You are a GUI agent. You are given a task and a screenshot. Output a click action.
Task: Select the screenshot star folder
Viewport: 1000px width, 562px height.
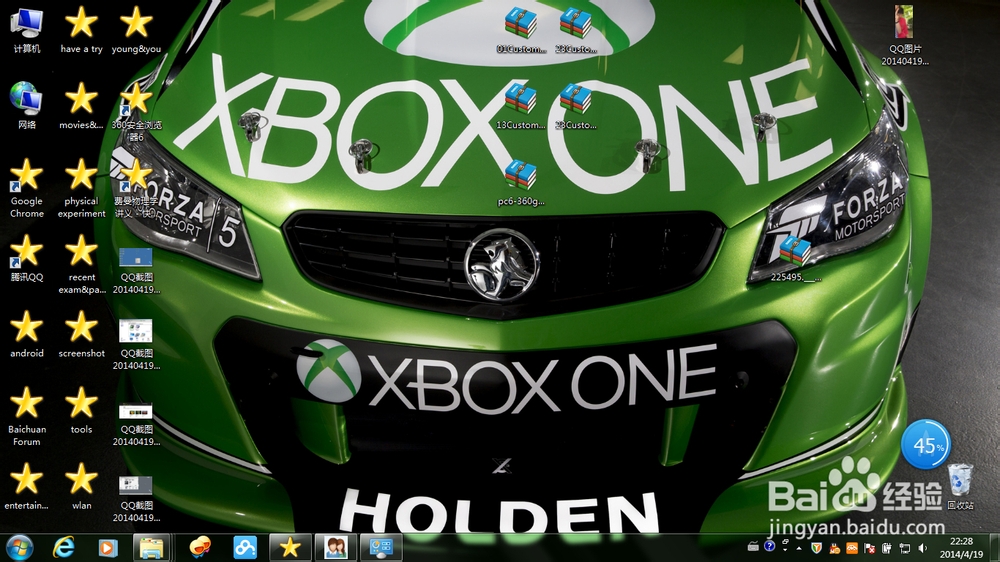pyautogui.click(x=82, y=334)
